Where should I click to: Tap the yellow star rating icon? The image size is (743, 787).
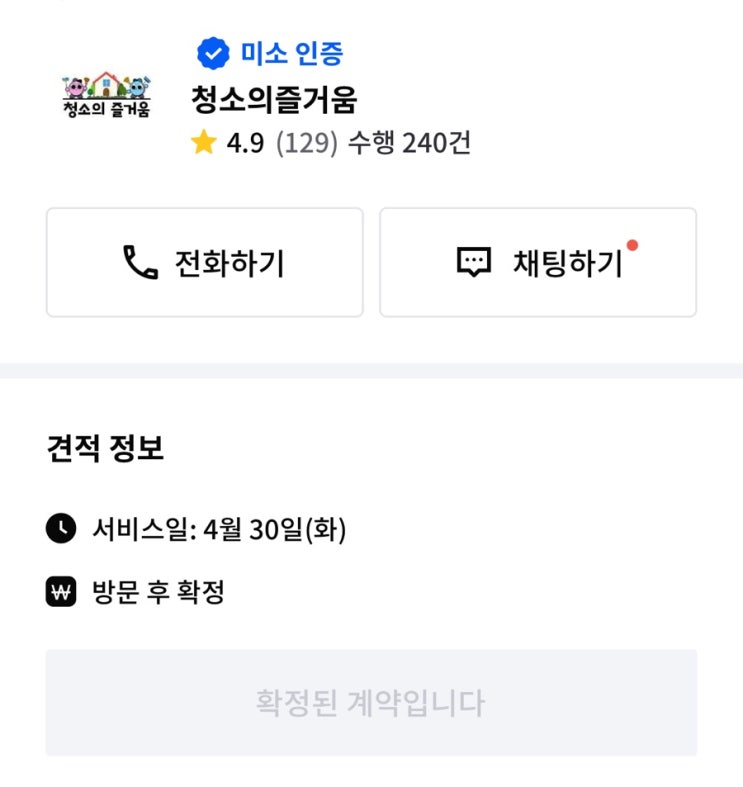204,143
